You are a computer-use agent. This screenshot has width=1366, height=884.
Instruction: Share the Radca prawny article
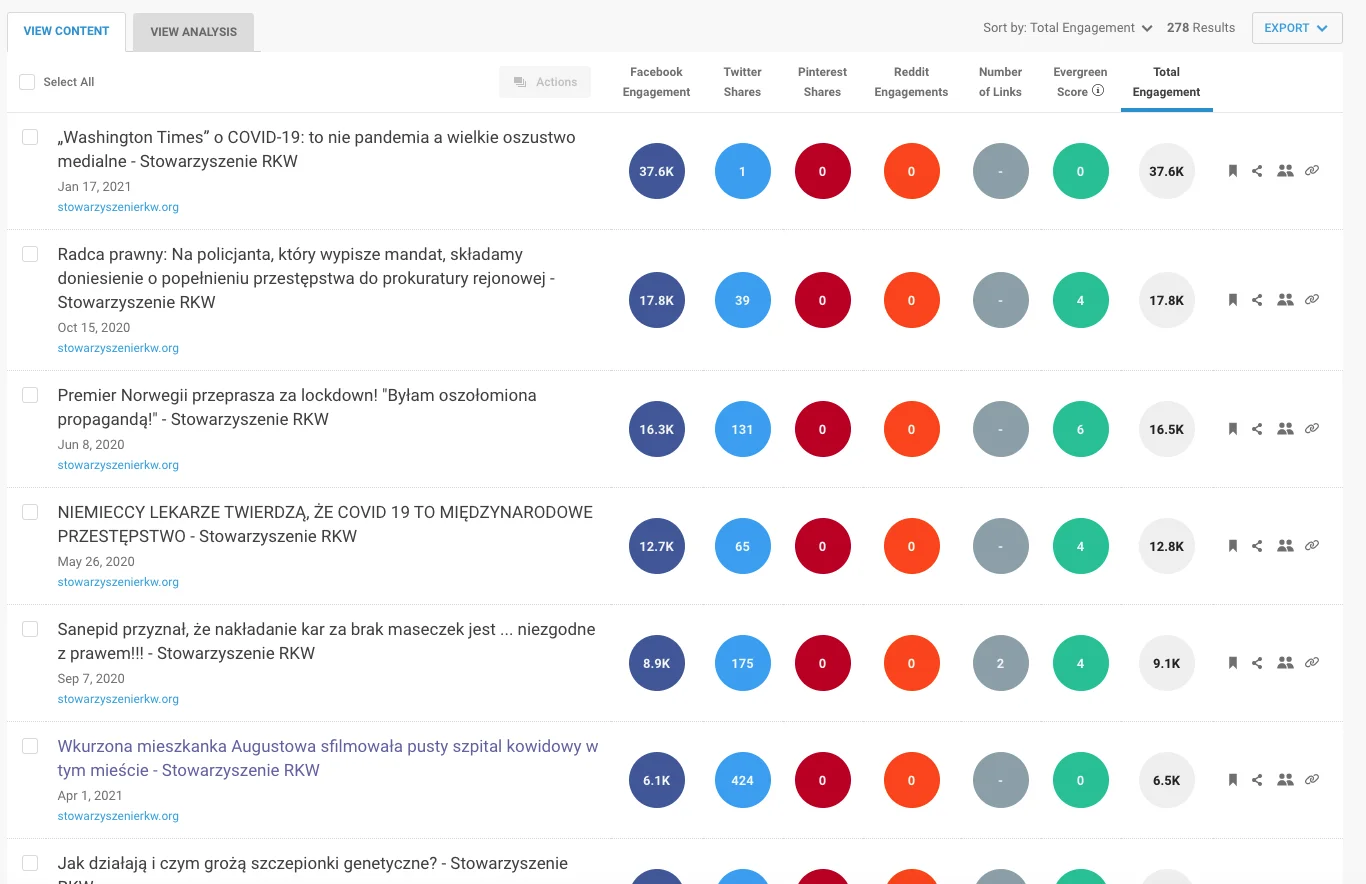point(1258,300)
